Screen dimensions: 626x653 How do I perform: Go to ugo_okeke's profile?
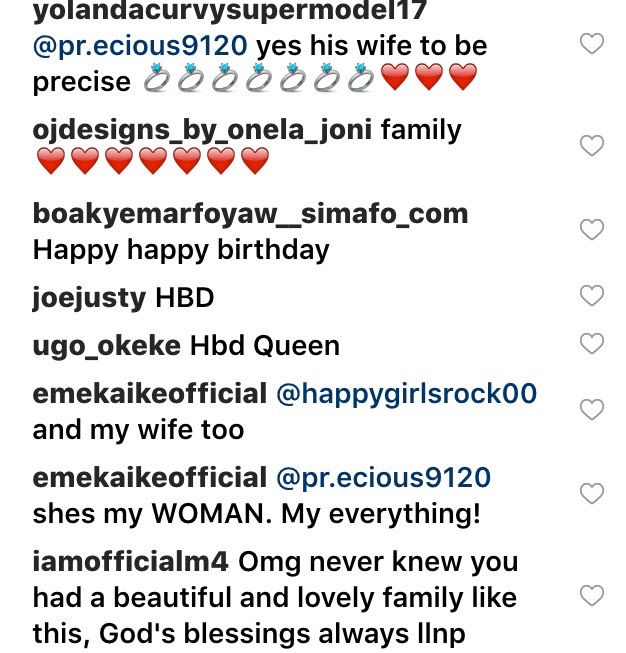click(x=107, y=346)
